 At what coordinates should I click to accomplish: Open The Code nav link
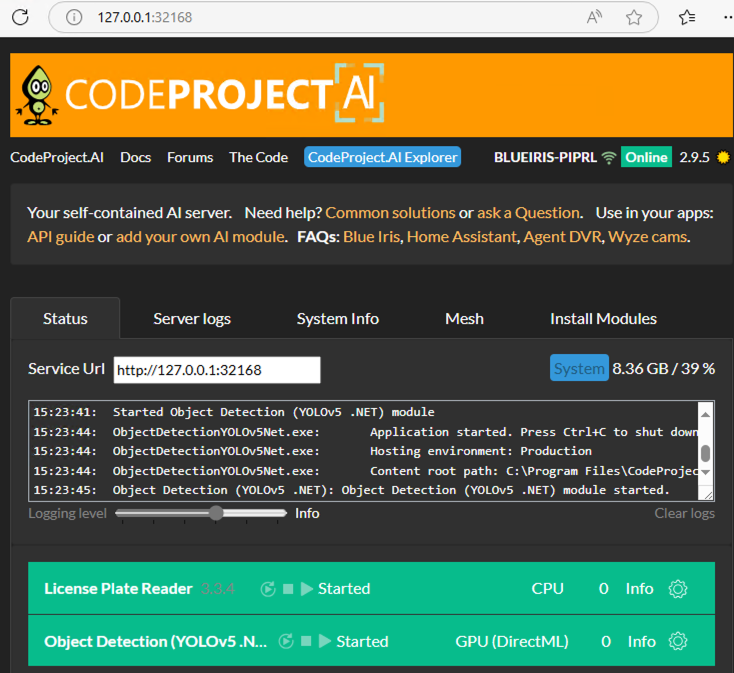pos(258,157)
